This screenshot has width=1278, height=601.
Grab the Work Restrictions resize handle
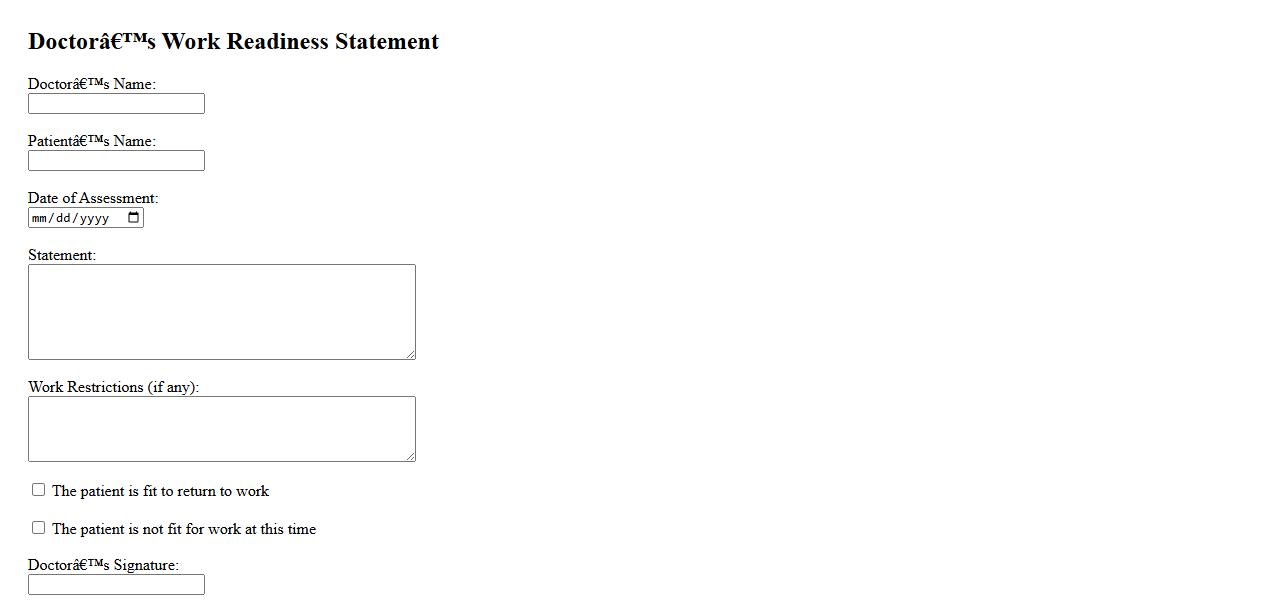[x=410, y=456]
